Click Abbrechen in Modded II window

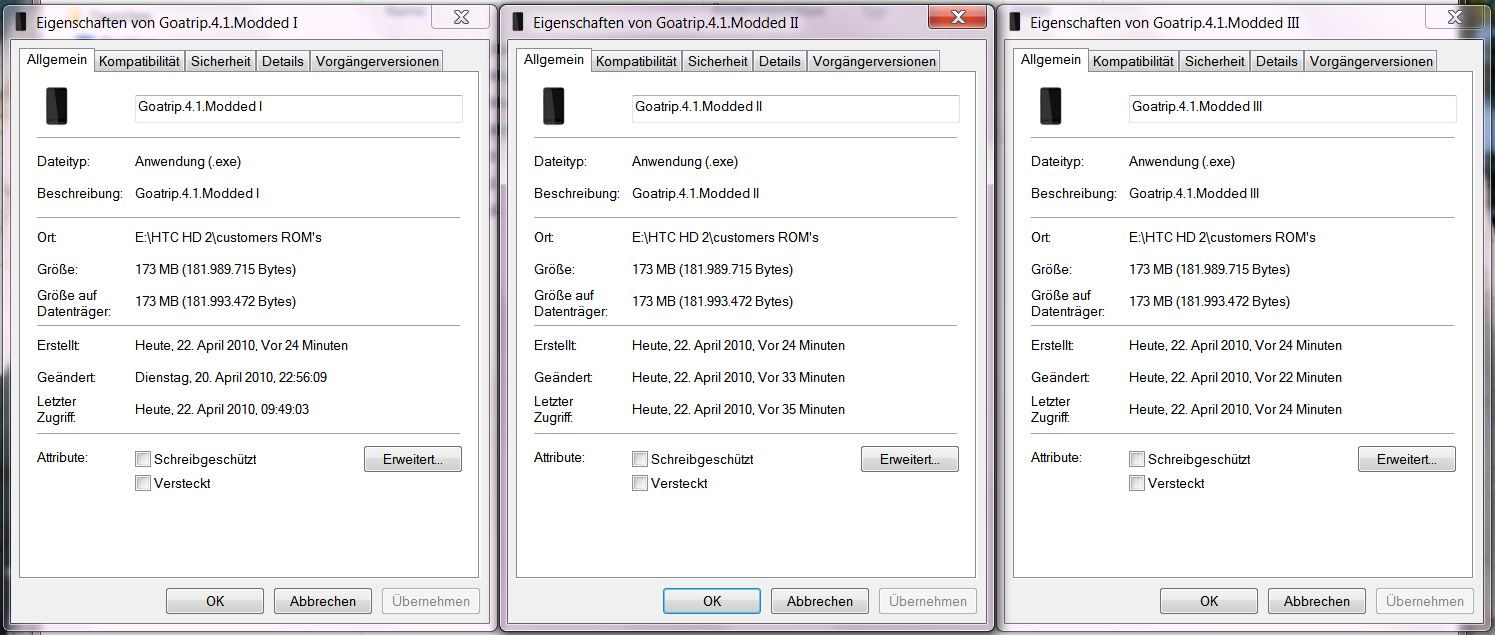point(820,601)
